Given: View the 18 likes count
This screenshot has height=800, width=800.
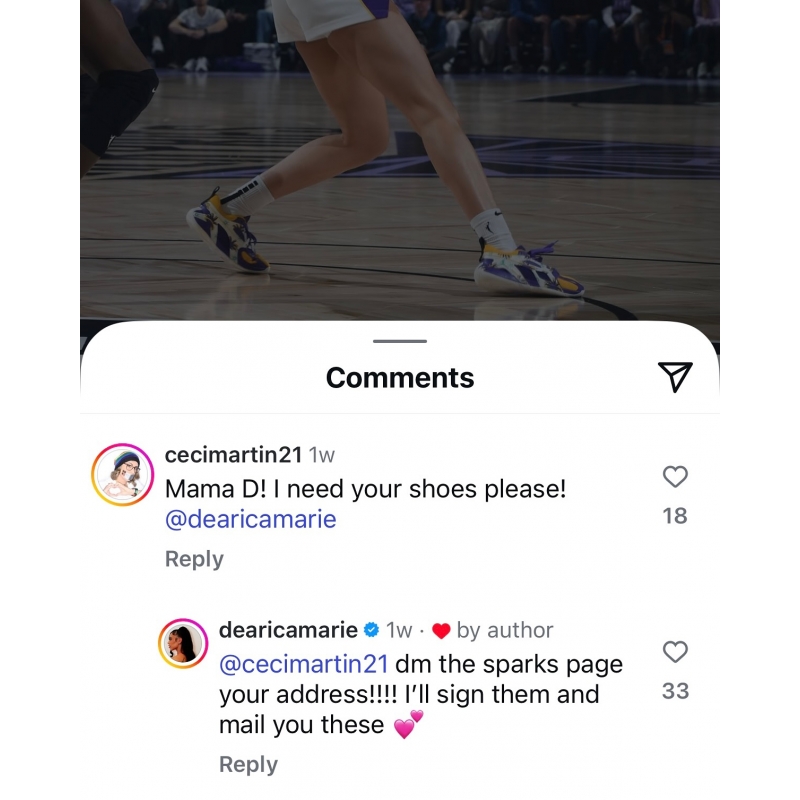Looking at the screenshot, I should [675, 516].
